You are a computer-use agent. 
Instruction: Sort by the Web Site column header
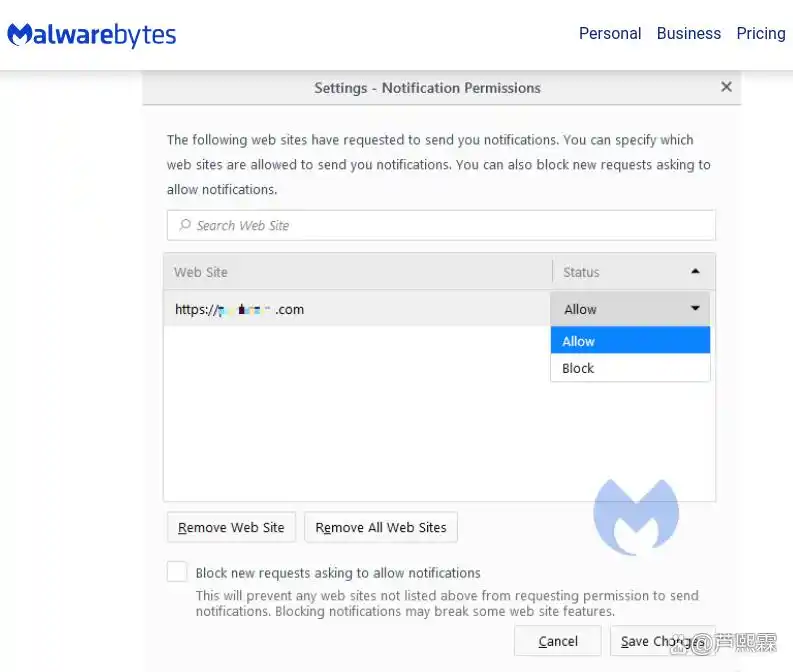pos(358,272)
